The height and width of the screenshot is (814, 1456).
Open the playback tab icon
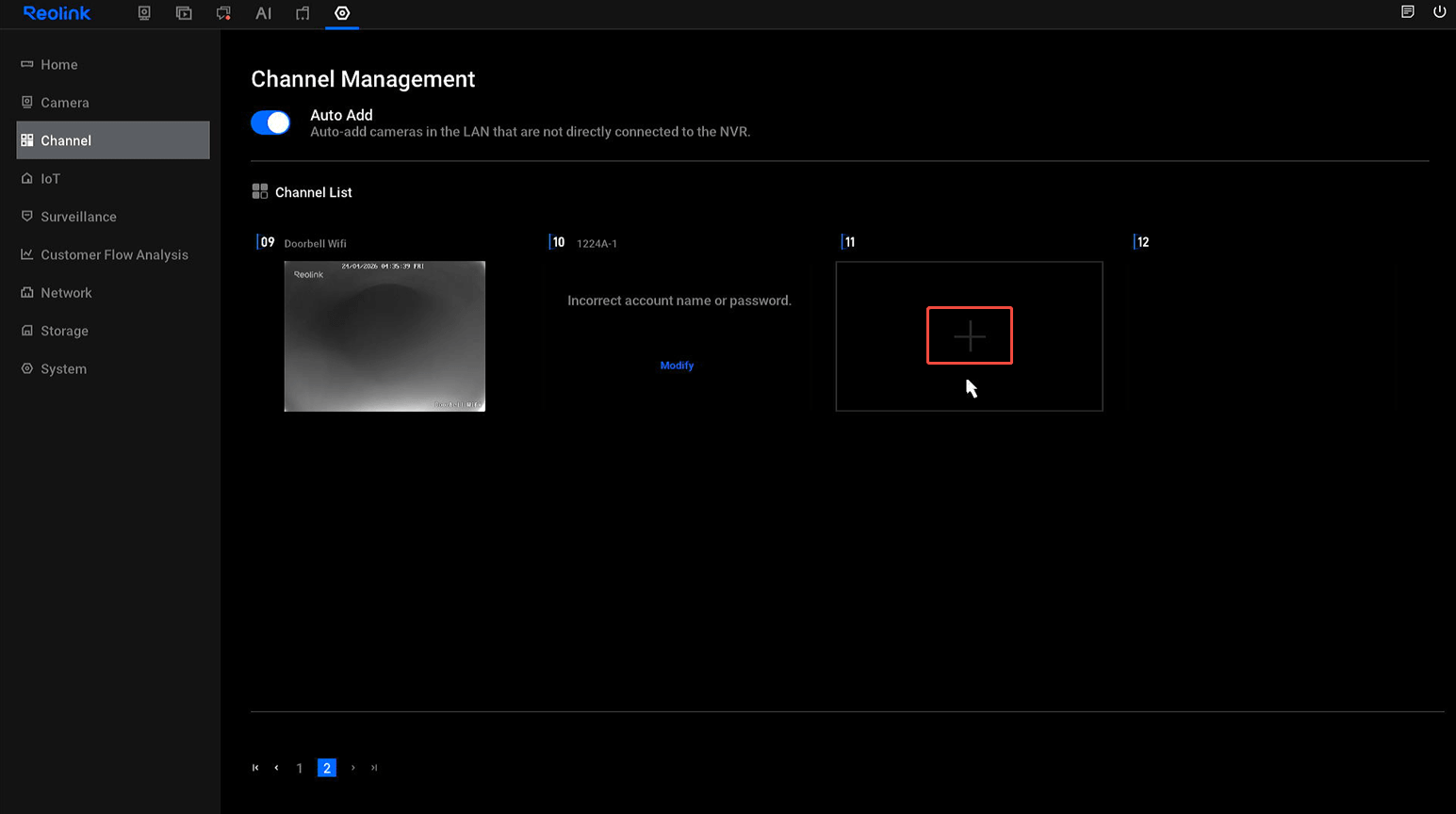pos(184,13)
